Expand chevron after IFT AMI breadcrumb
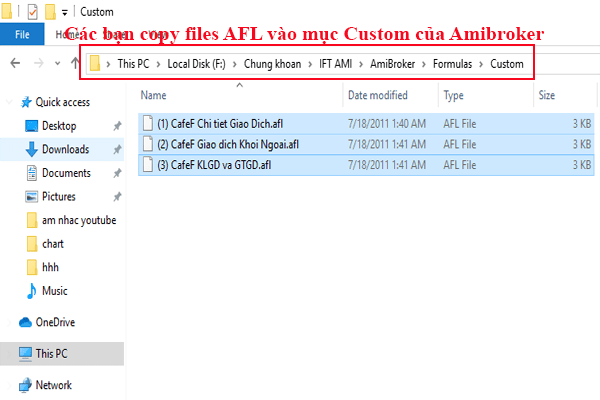Image resolution: width=600 pixels, height=400 pixels. click(x=361, y=64)
